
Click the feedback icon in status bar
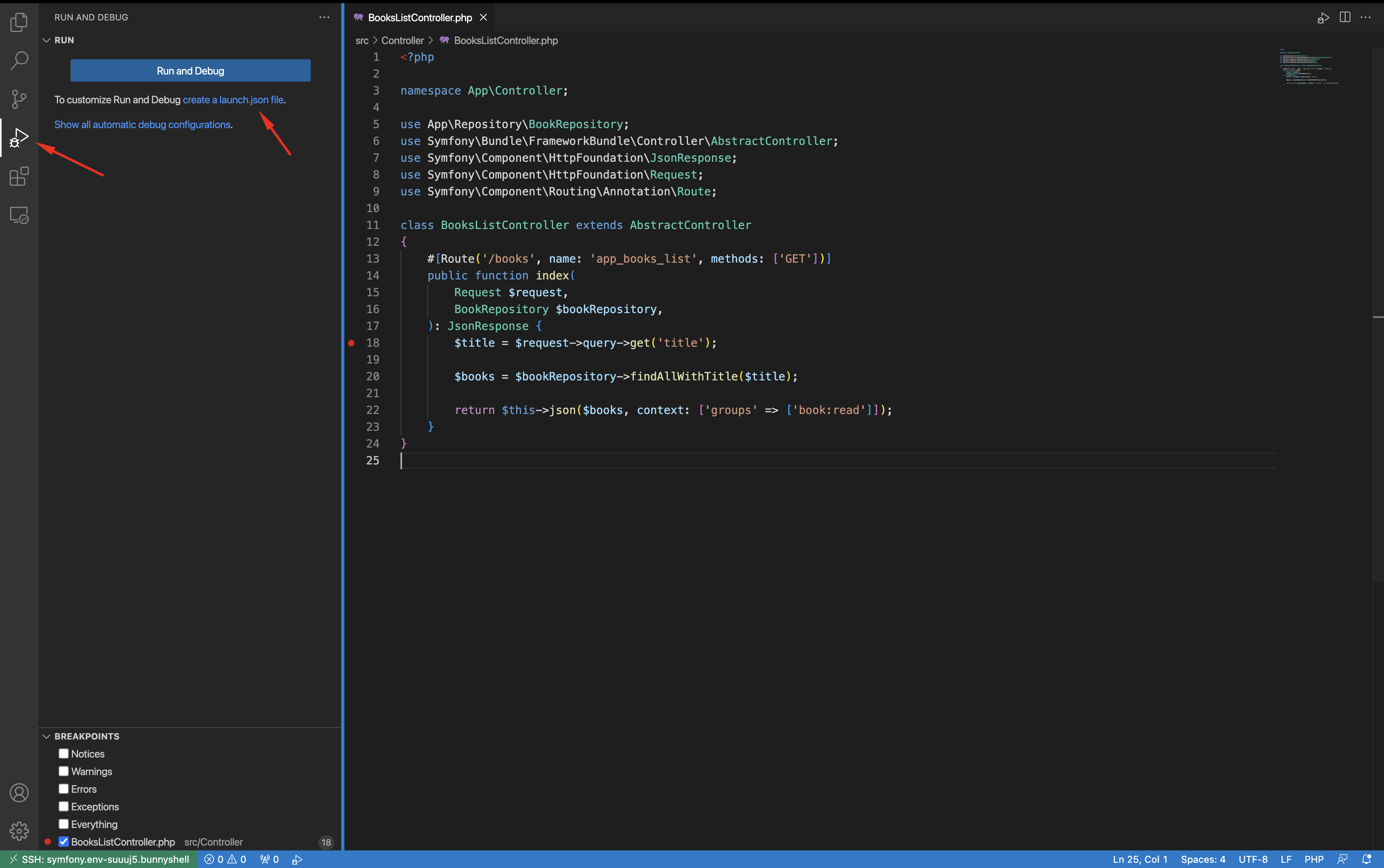tap(1342, 859)
